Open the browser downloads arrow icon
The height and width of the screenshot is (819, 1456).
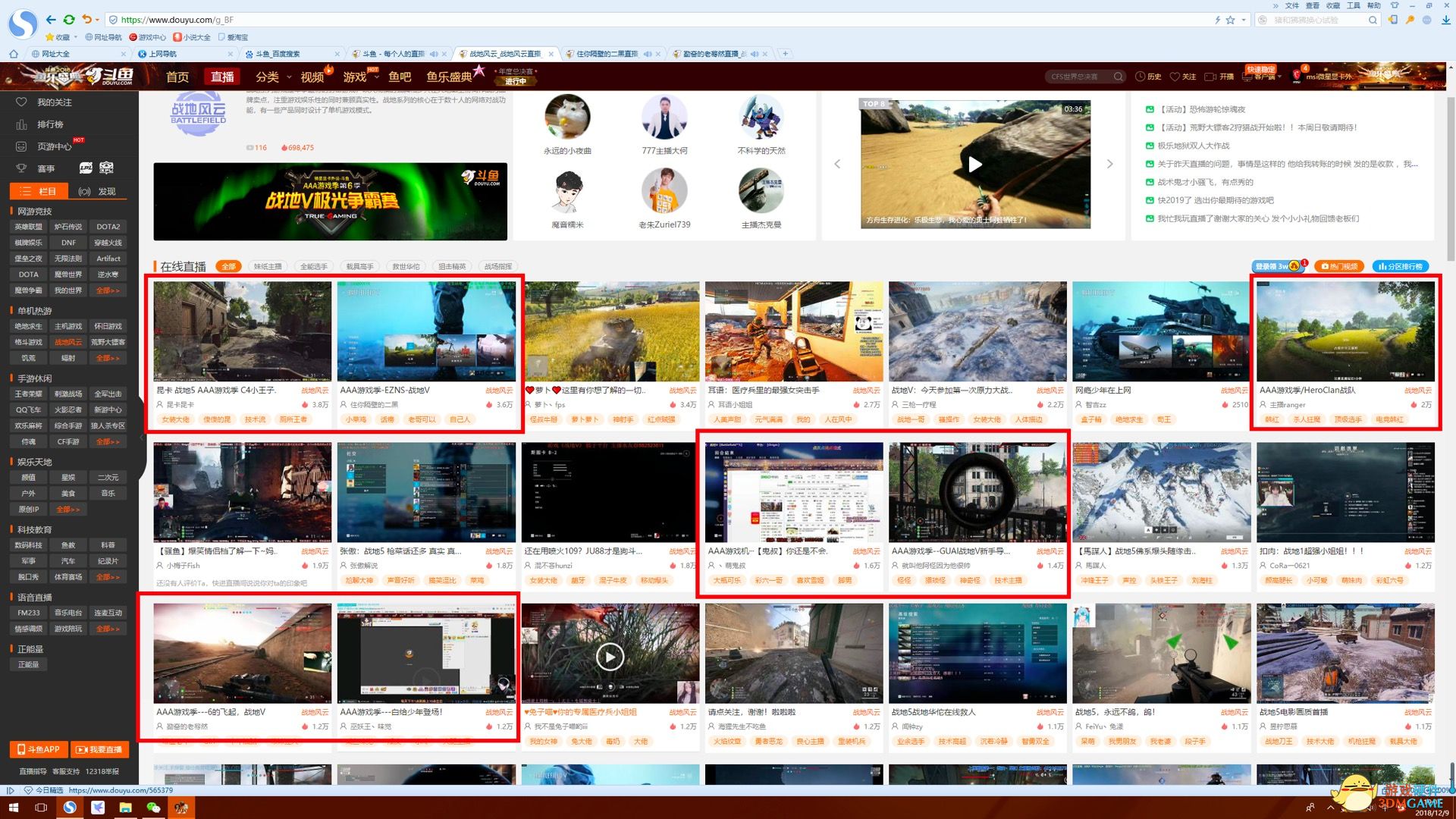(1445, 20)
